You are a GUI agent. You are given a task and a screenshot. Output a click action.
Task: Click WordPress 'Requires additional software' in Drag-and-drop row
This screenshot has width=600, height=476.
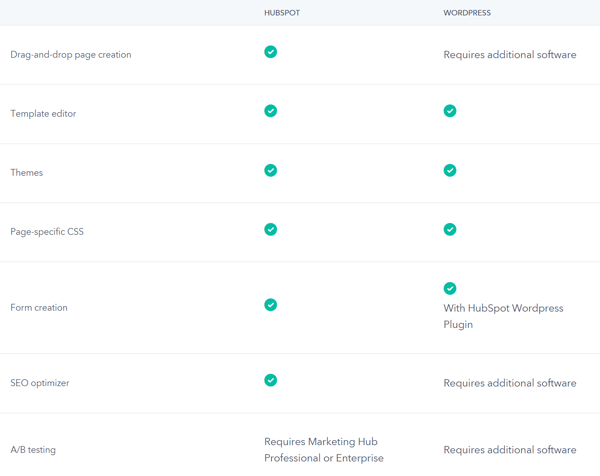pyautogui.click(x=510, y=55)
